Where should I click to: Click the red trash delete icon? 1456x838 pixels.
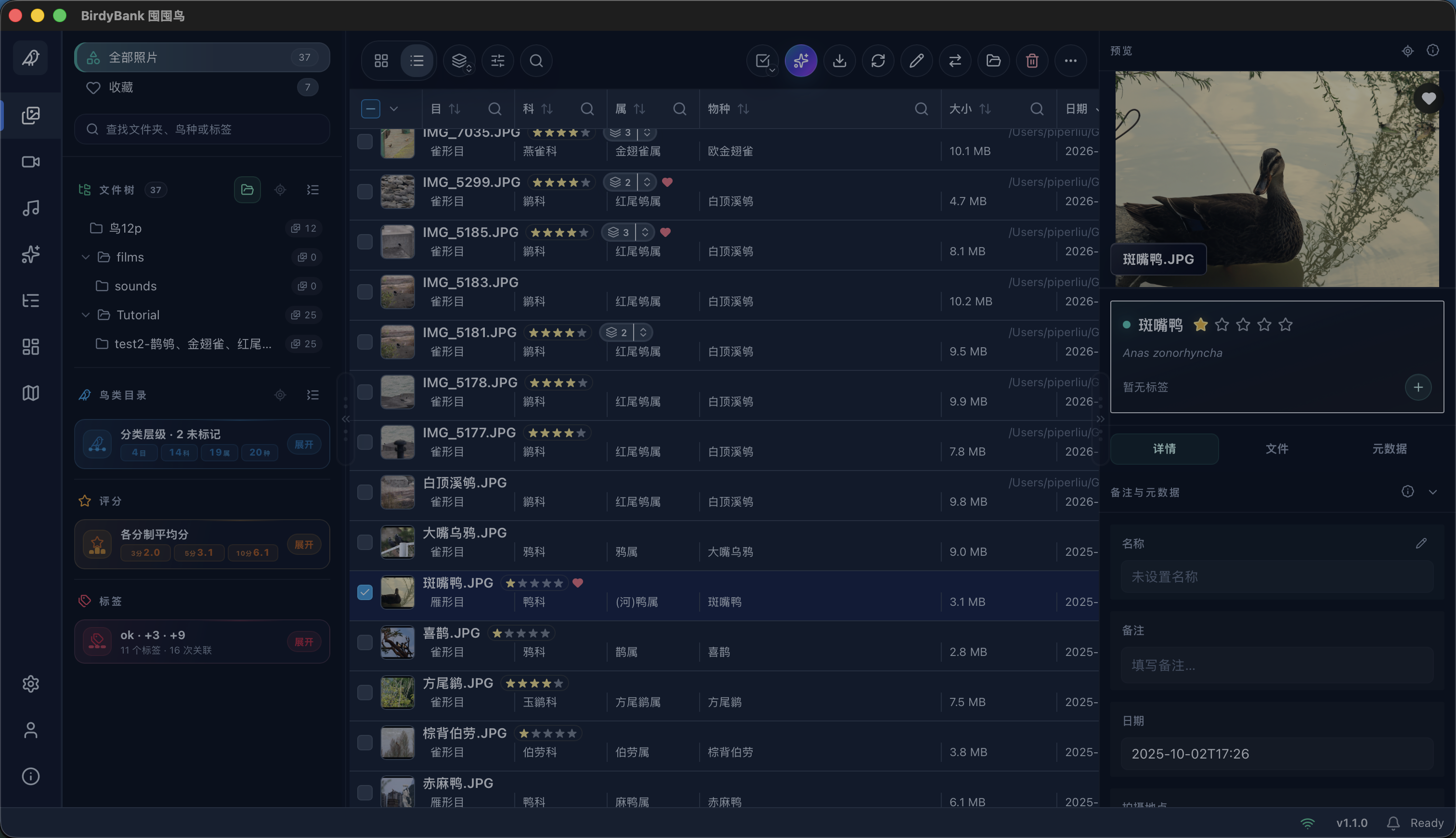coord(1032,60)
